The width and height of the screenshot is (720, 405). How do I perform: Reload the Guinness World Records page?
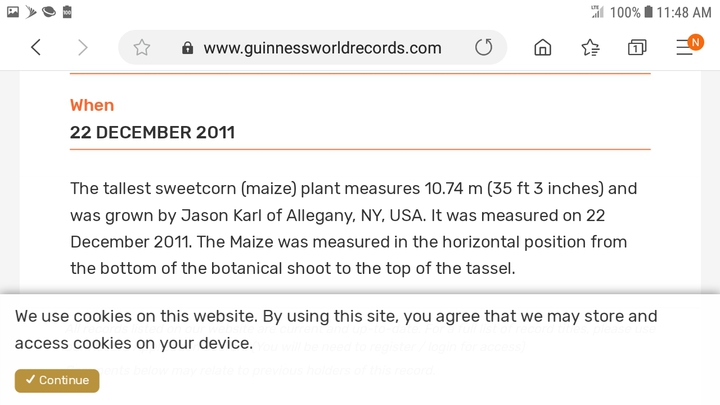[x=484, y=47]
